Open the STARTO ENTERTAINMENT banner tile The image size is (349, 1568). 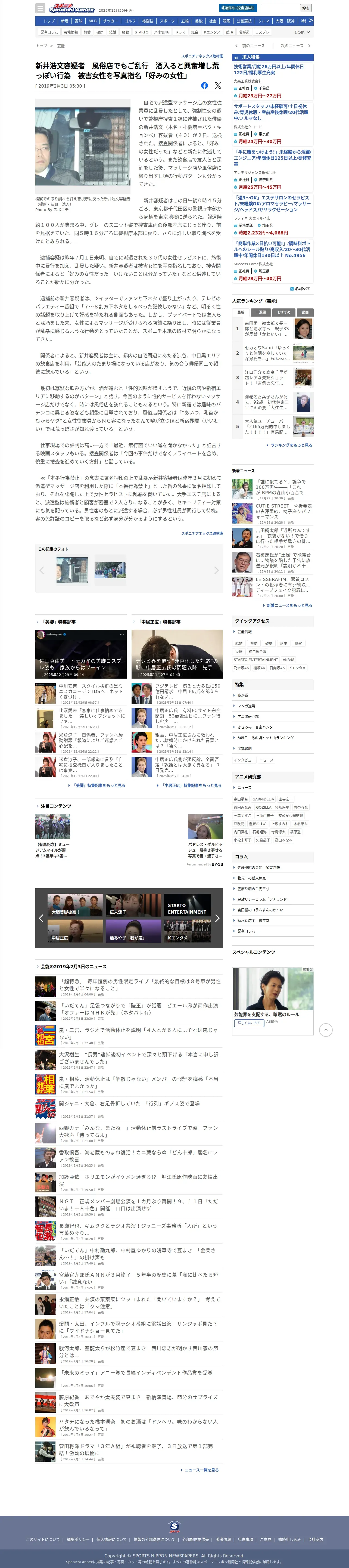pyautogui.click(x=187, y=905)
